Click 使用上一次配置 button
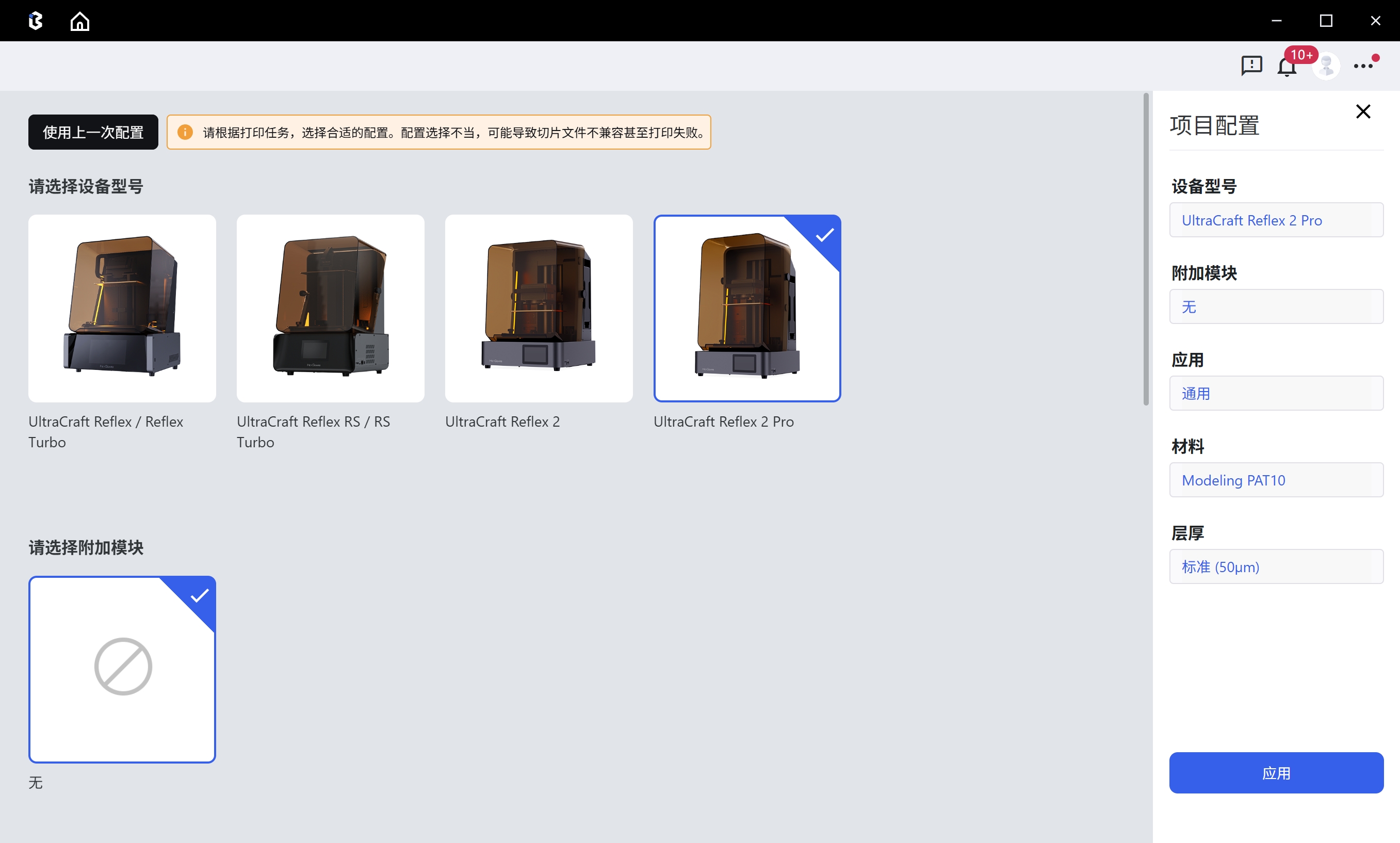This screenshot has height=843, width=1400. [93, 133]
